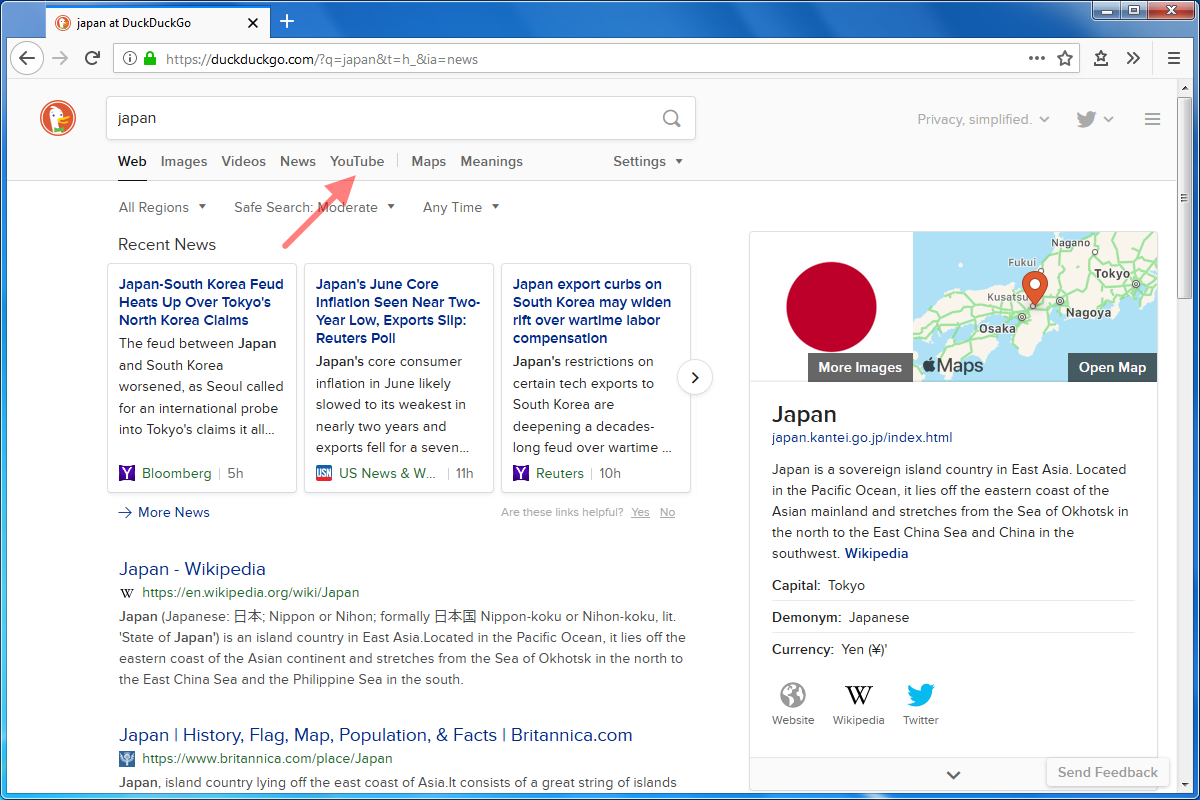Viewport: 1200px width, 800px height.
Task: Click the 'Open Map' button
Action: point(1112,367)
